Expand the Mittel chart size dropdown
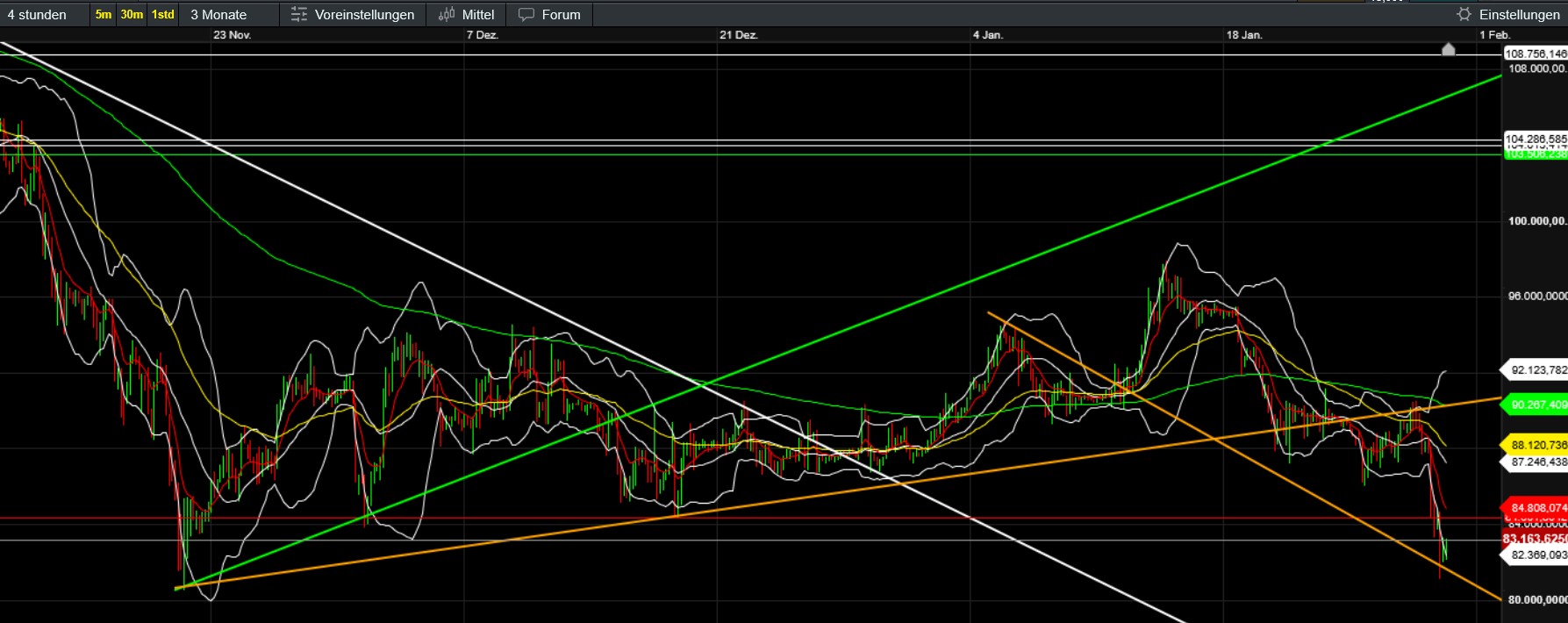Screen dimensions: 1568x623 (x=477, y=15)
